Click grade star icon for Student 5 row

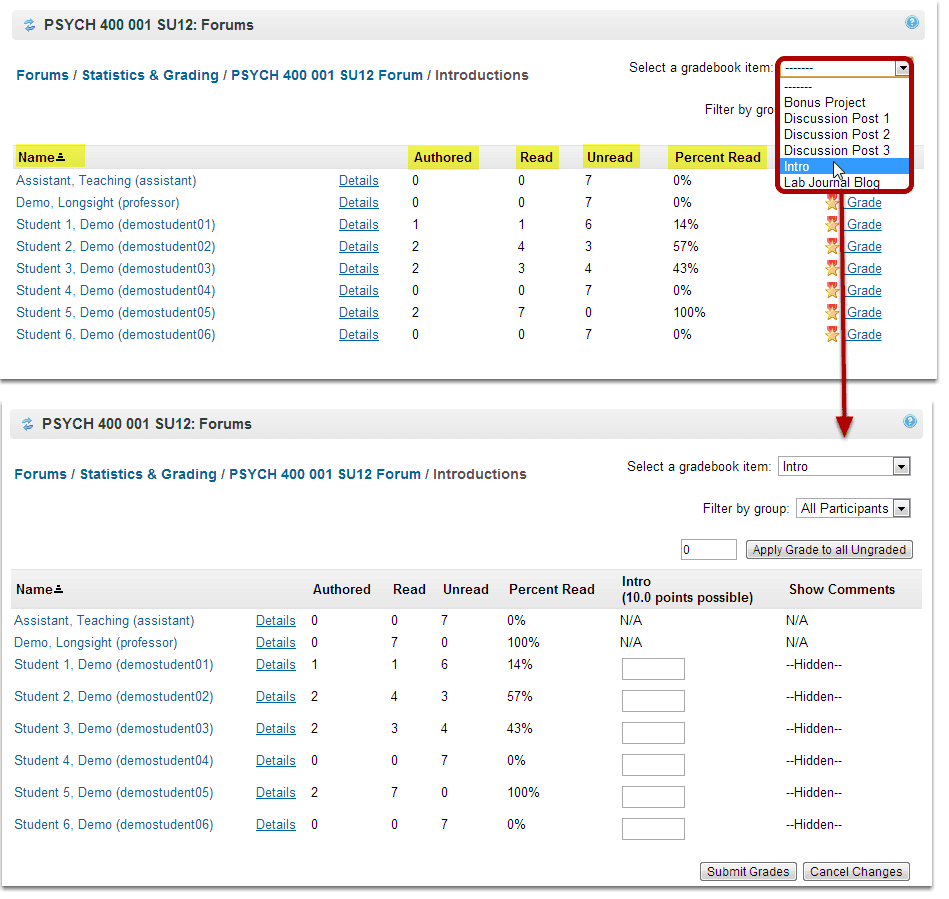[832, 312]
